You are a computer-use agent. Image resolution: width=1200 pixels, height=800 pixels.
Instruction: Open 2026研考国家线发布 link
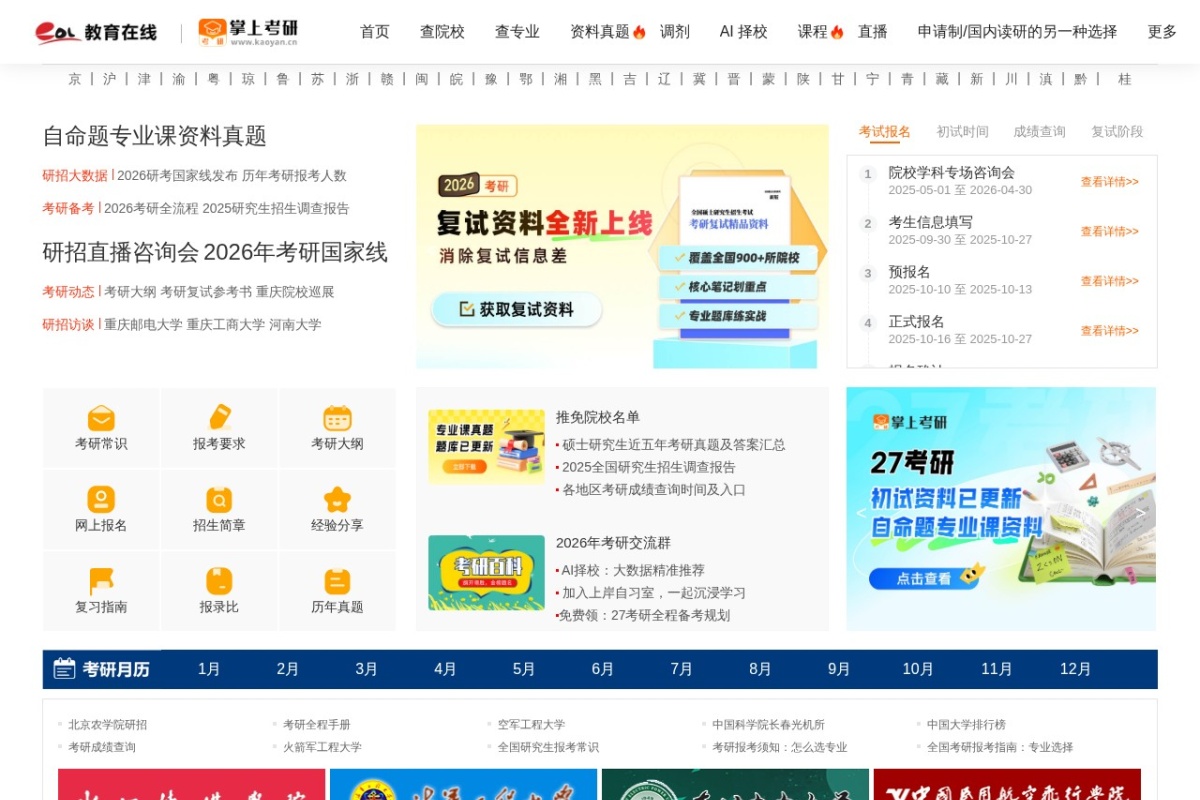click(x=177, y=176)
